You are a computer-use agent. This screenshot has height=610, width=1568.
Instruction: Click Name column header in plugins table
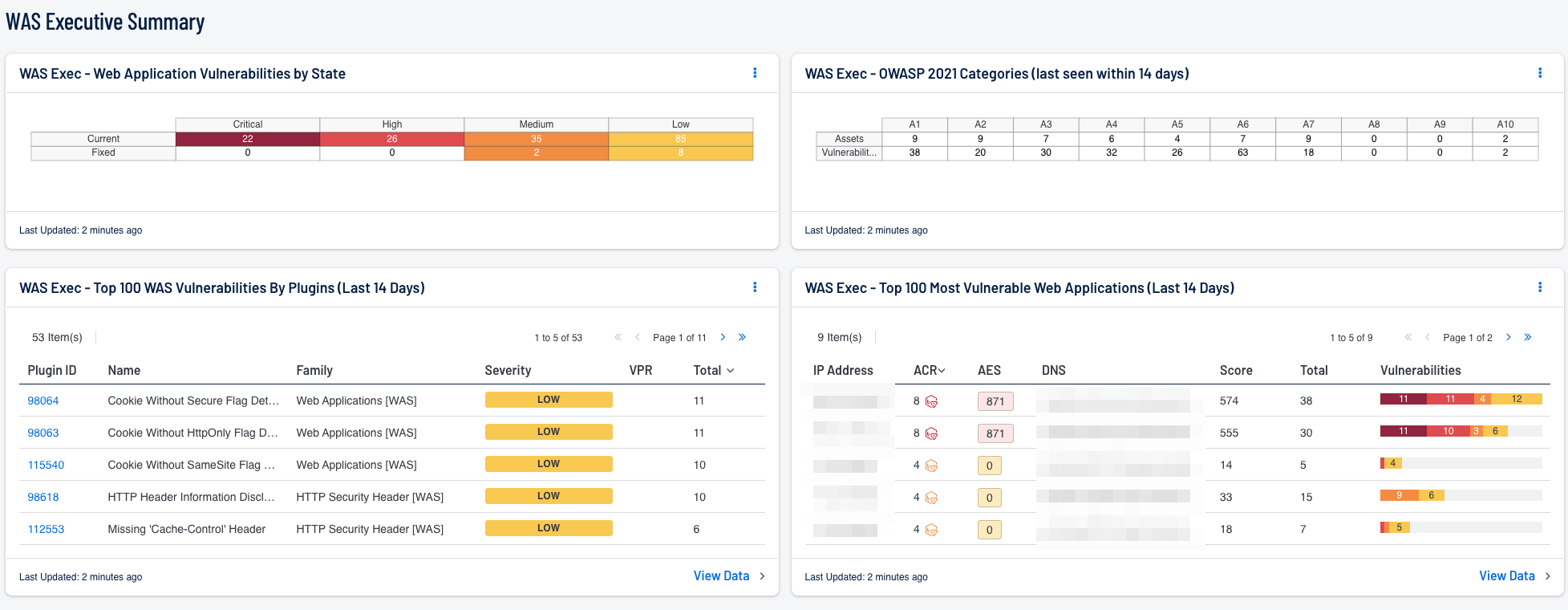tap(124, 370)
